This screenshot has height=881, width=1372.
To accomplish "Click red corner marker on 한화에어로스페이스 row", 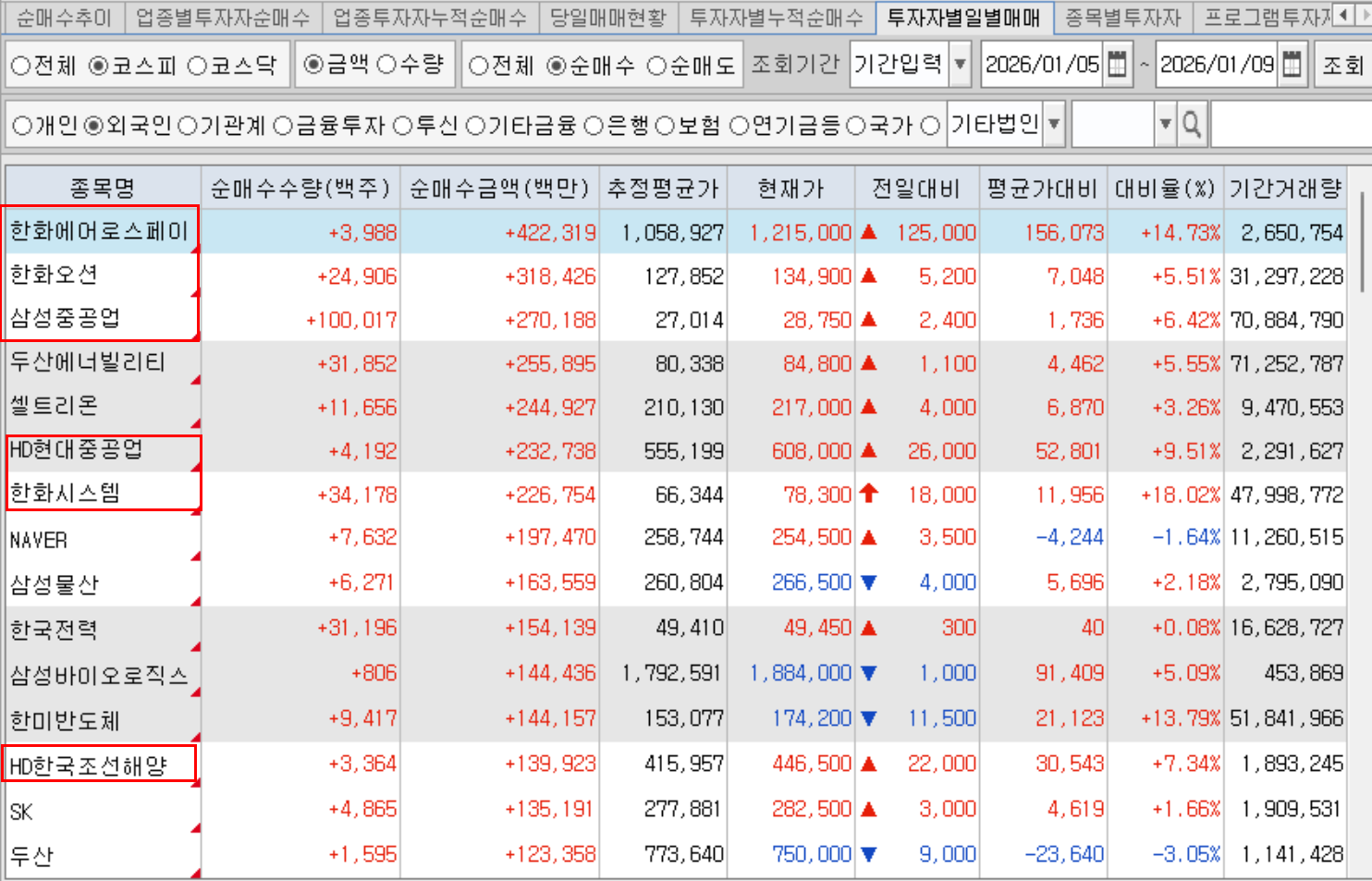I will tap(195, 249).
